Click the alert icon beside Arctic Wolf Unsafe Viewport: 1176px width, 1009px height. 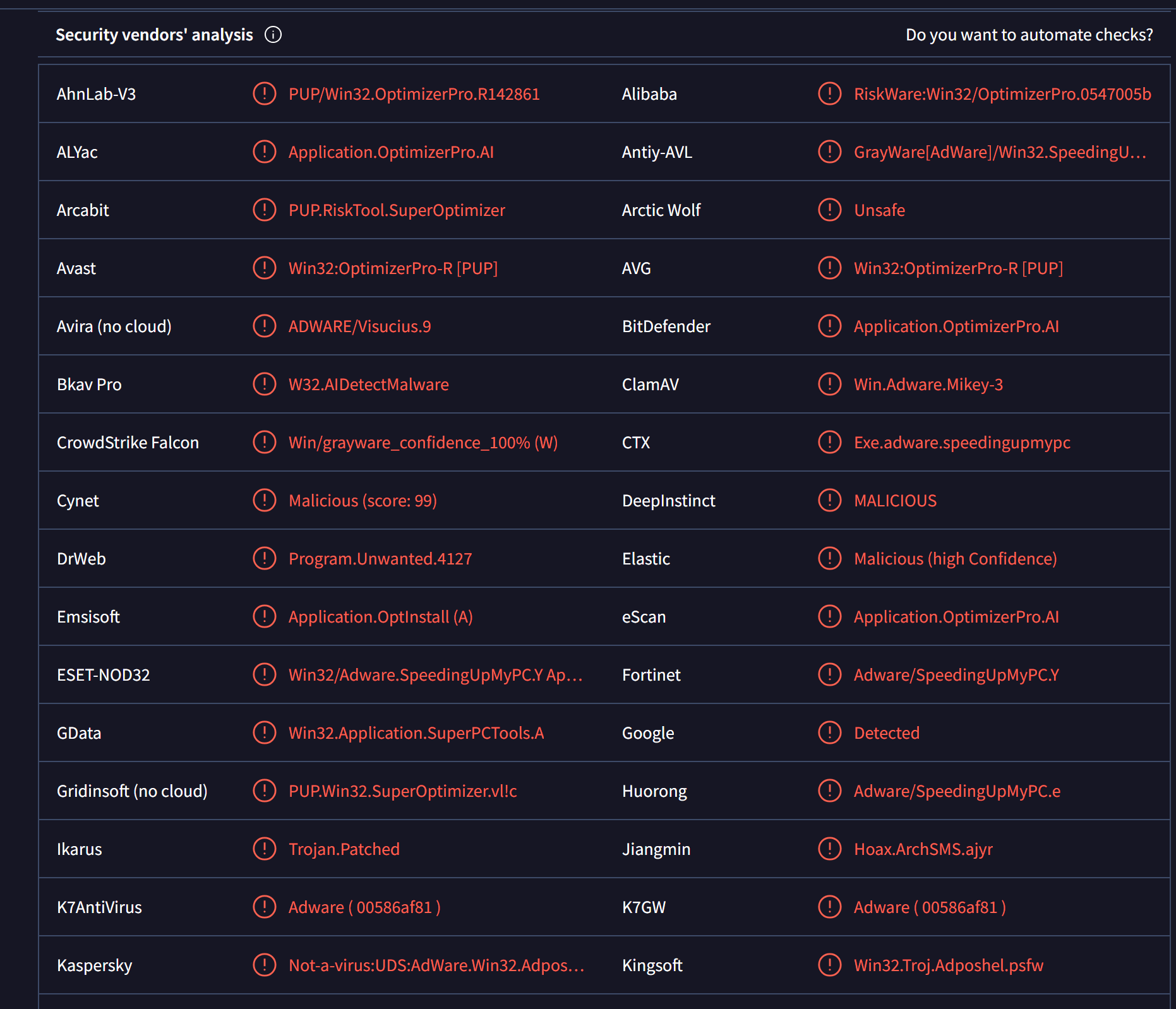(830, 210)
